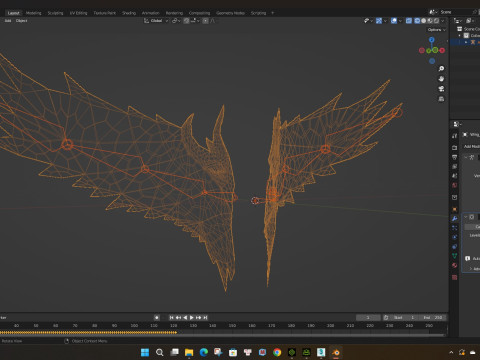This screenshot has height=360, width=480.
Task: Open the viewport shading options dropdown arrow
Action: coord(443,21)
